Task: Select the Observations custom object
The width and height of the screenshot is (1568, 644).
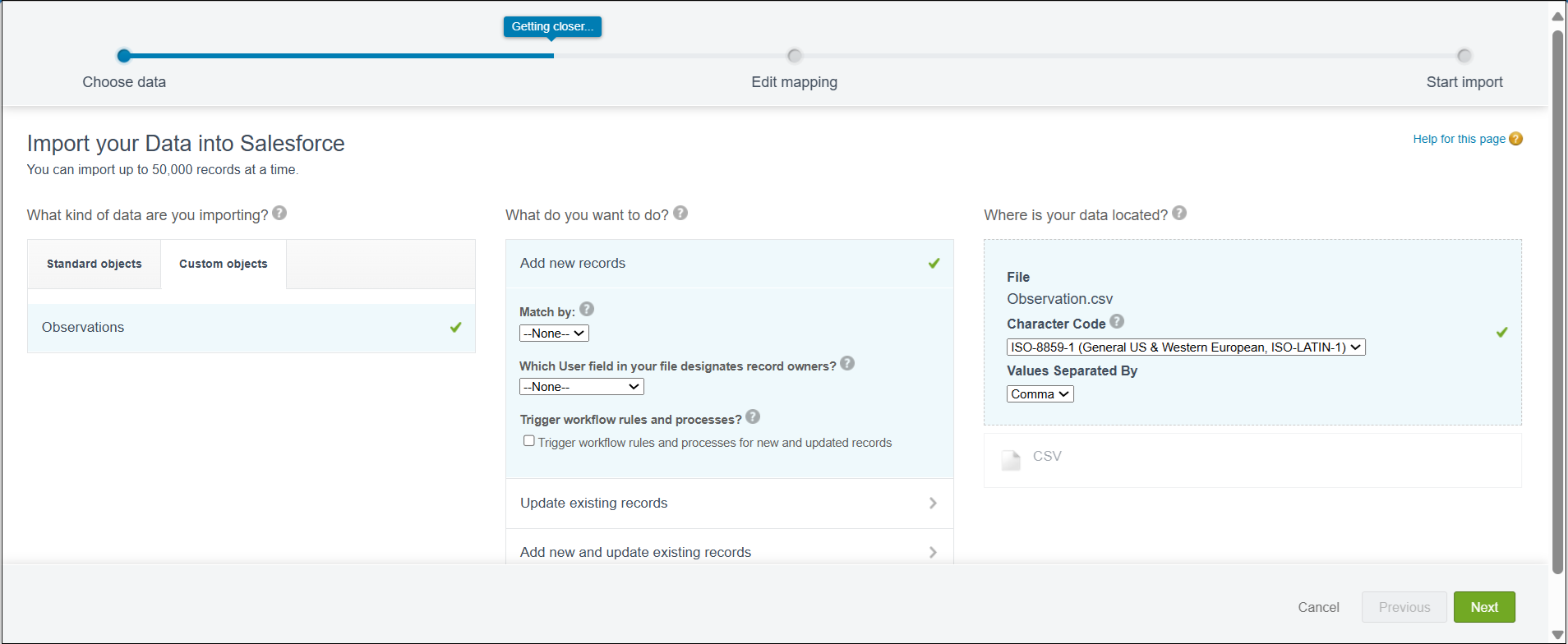Action: pos(251,328)
